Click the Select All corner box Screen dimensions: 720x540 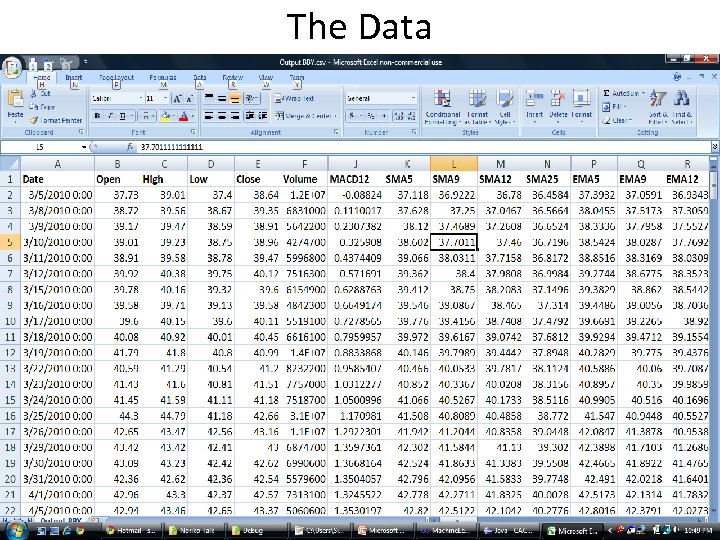[10, 164]
